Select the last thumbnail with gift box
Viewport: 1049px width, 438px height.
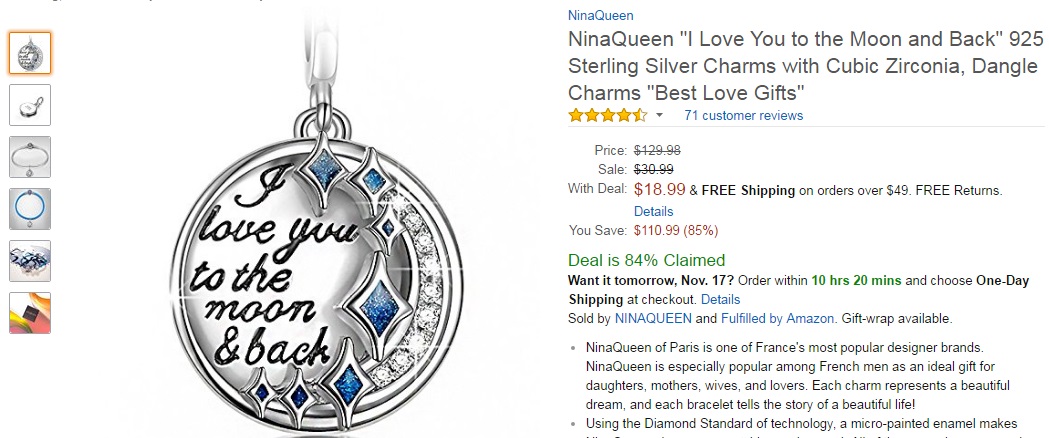click(x=30, y=313)
